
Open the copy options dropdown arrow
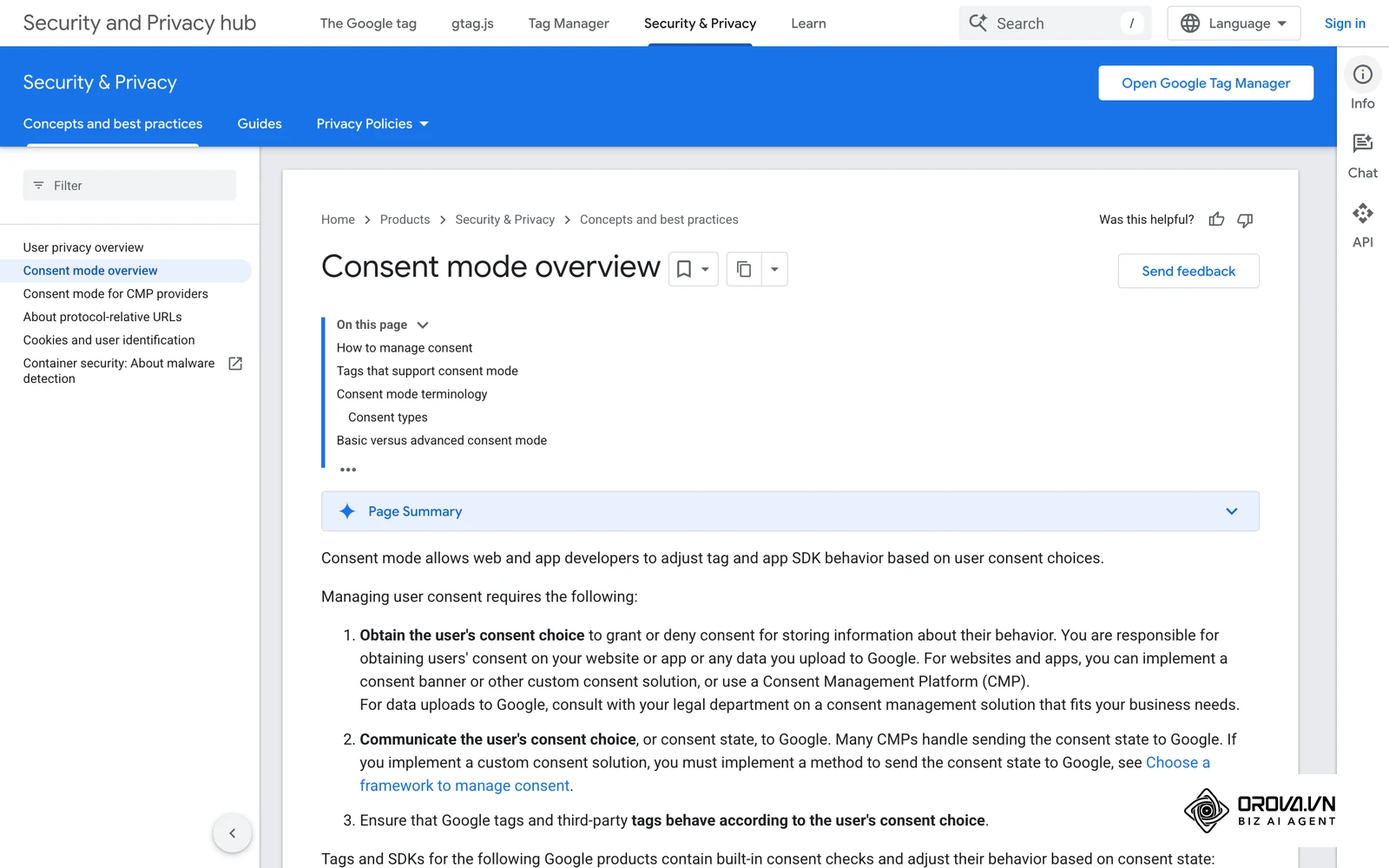tap(774, 269)
